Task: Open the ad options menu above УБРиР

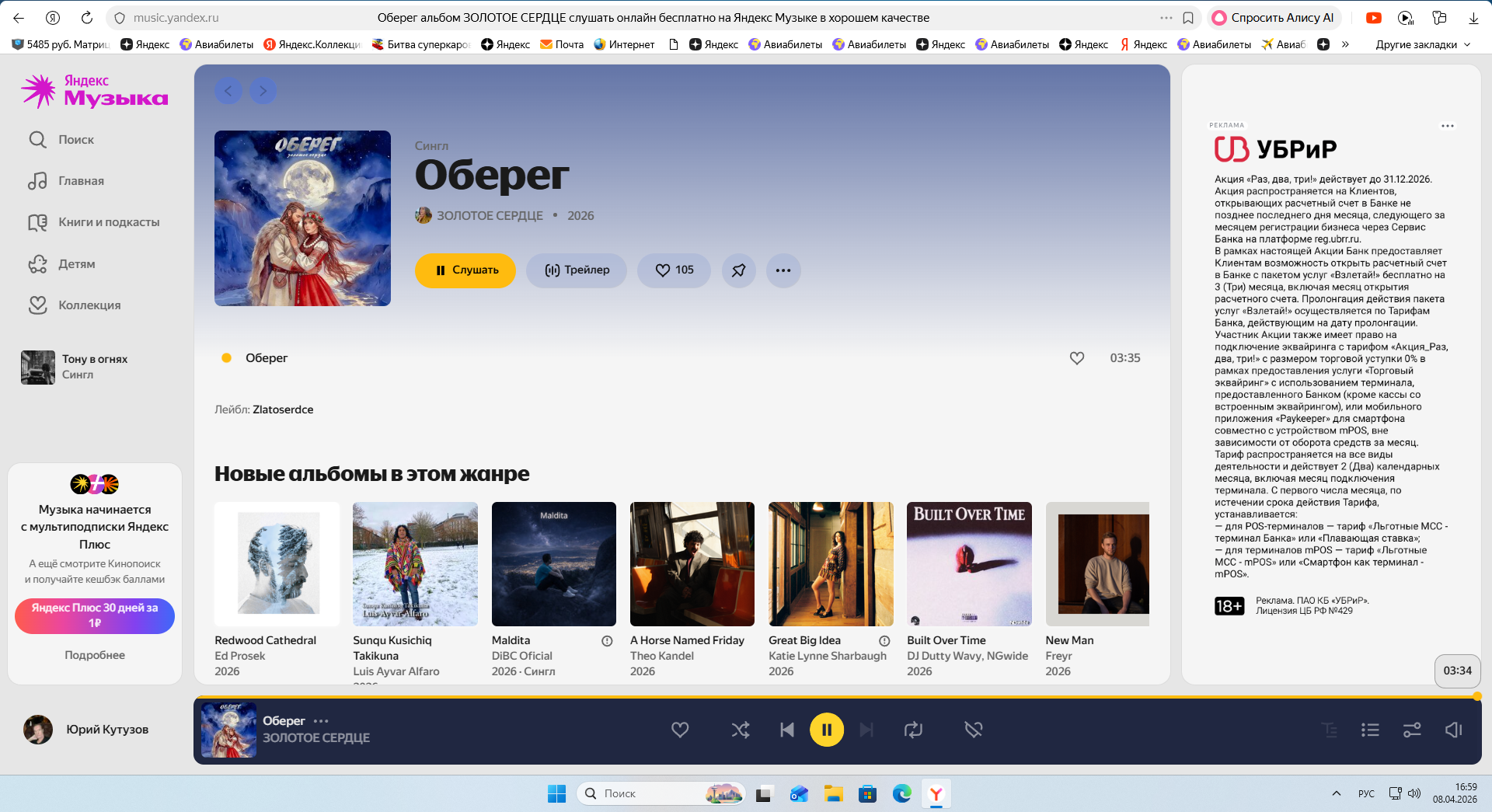Action: (1447, 126)
